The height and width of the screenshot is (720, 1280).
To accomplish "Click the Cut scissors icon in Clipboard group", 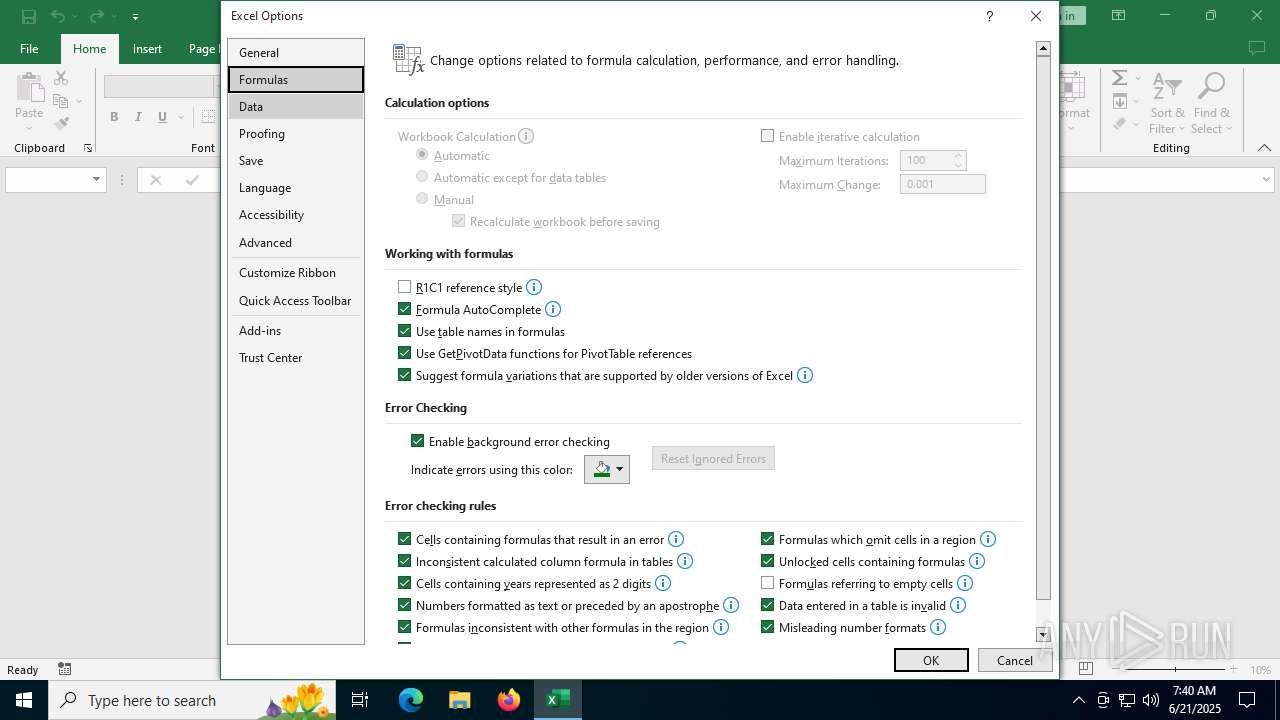I will 61,78.
